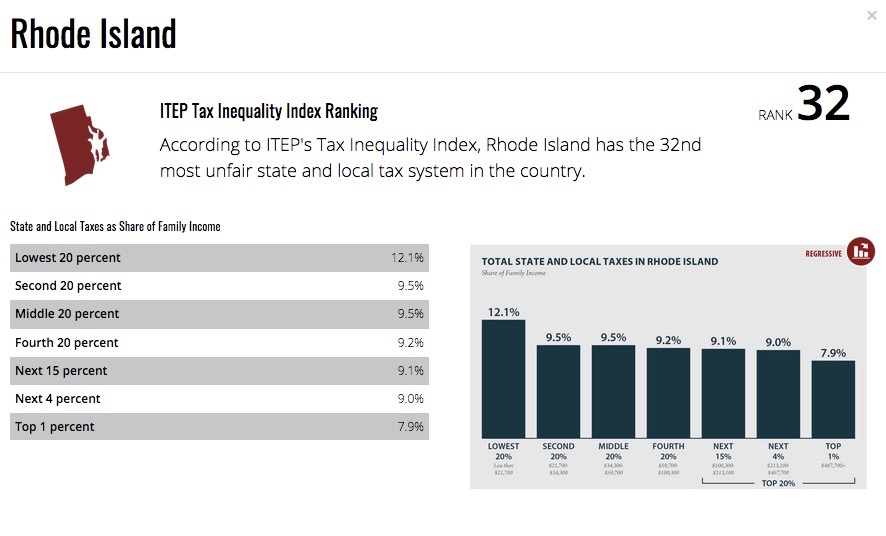
Task: Select the Lowest 20 percent row
Action: coord(219,258)
